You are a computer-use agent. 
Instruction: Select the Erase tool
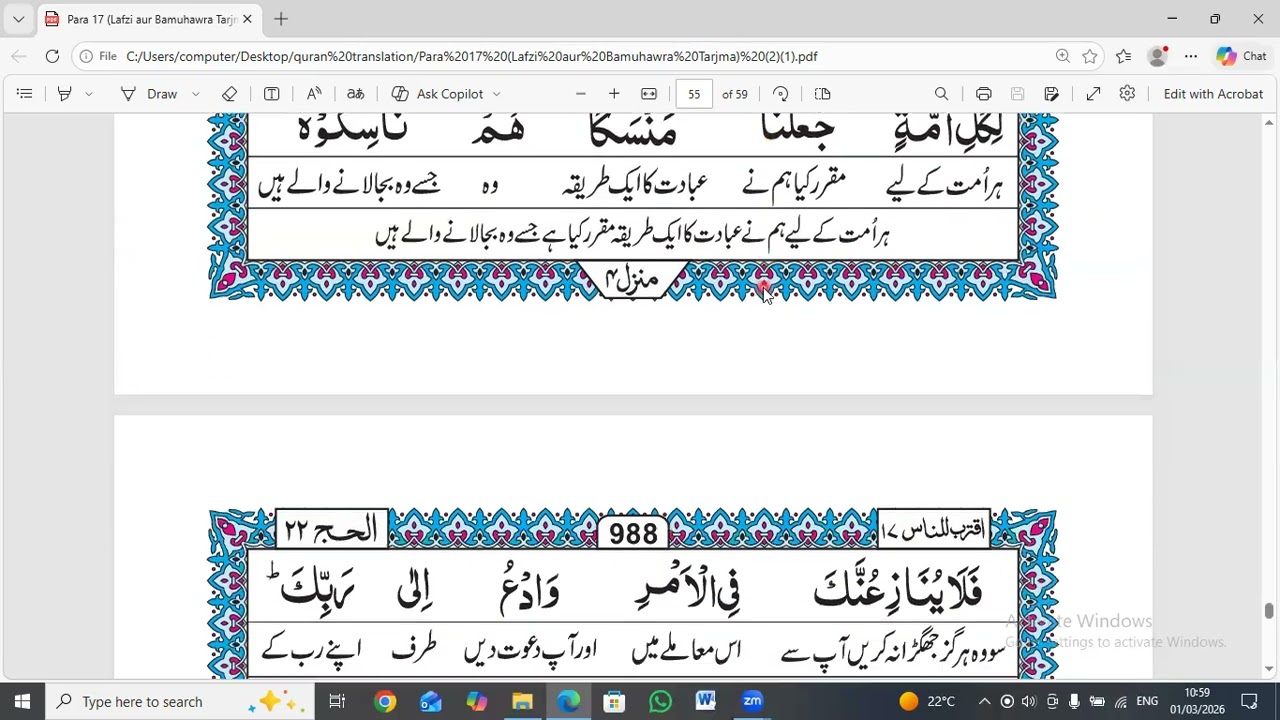[x=229, y=94]
